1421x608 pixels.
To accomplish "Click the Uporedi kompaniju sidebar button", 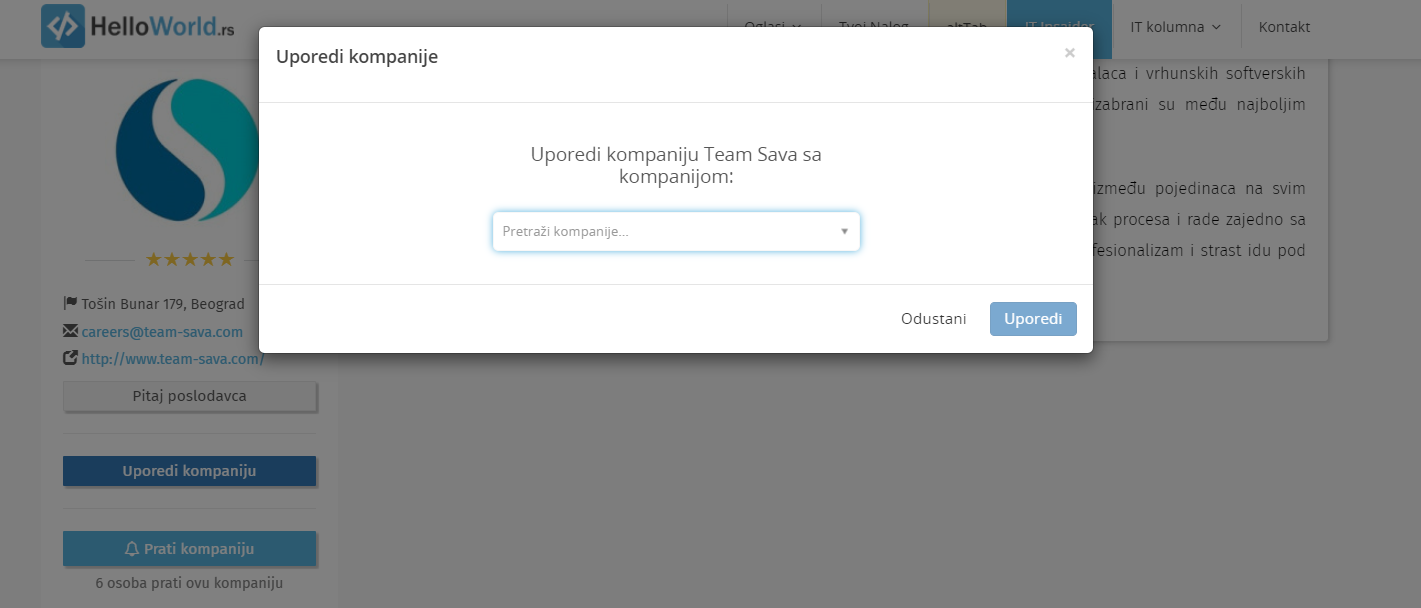I will pyautogui.click(x=190, y=471).
